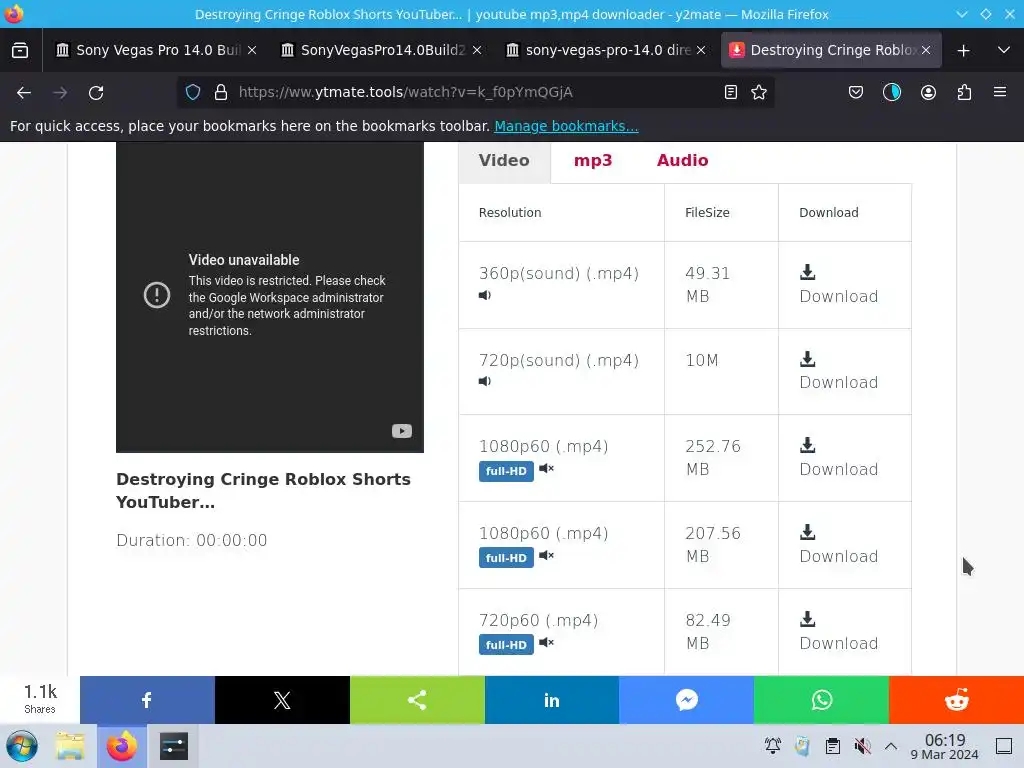Download the 1080p60 252.76 MB video
Viewport: 1024px width, 768px height.
click(839, 458)
